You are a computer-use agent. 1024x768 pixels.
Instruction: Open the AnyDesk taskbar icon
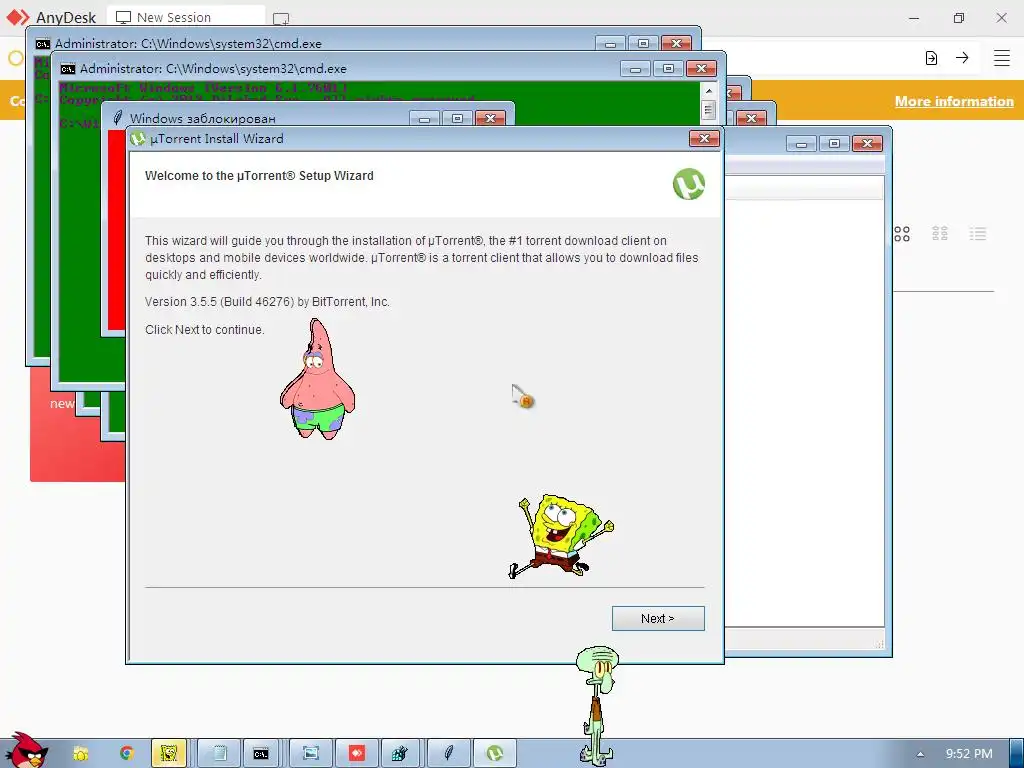357,753
